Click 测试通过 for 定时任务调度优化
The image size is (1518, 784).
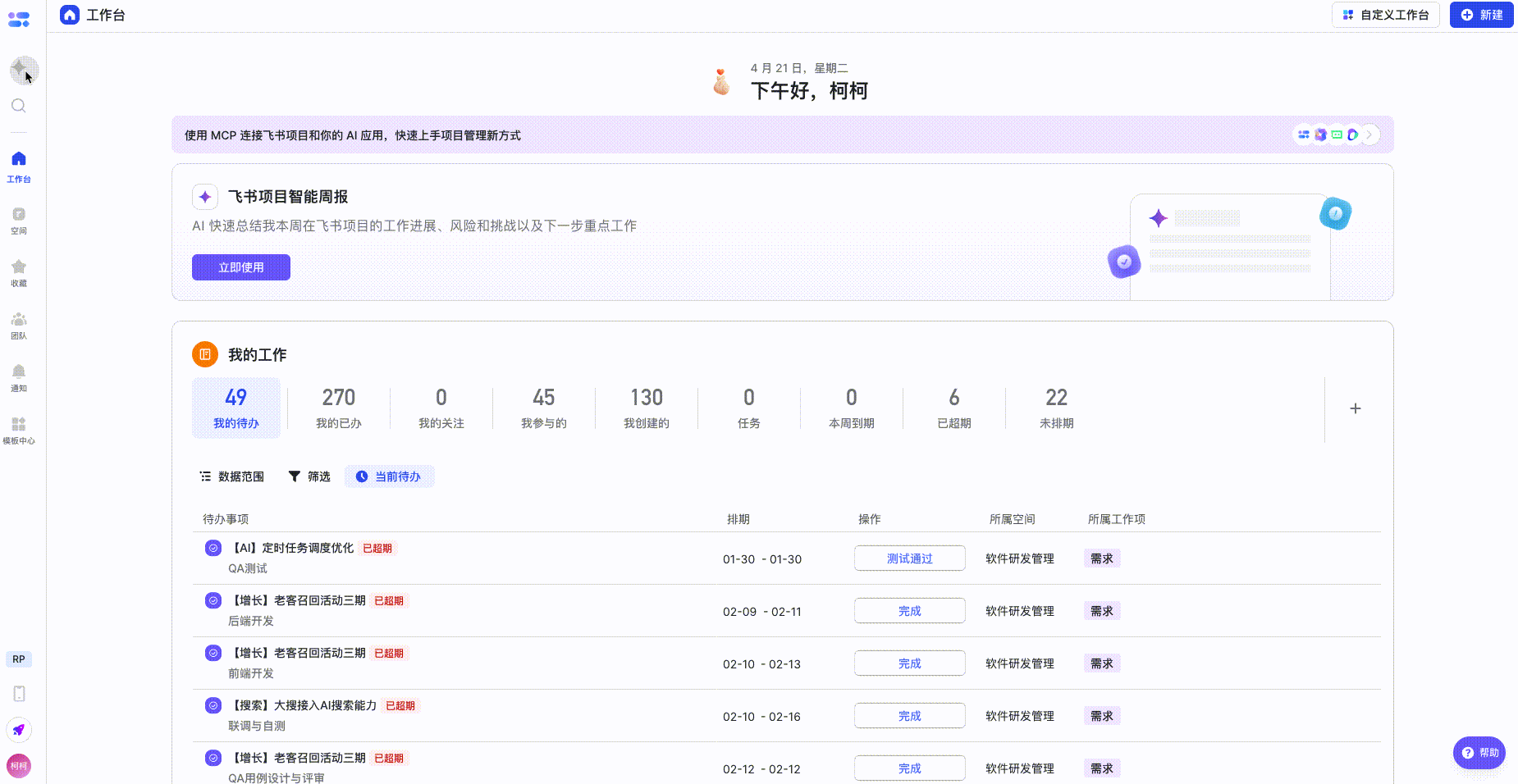(910, 558)
